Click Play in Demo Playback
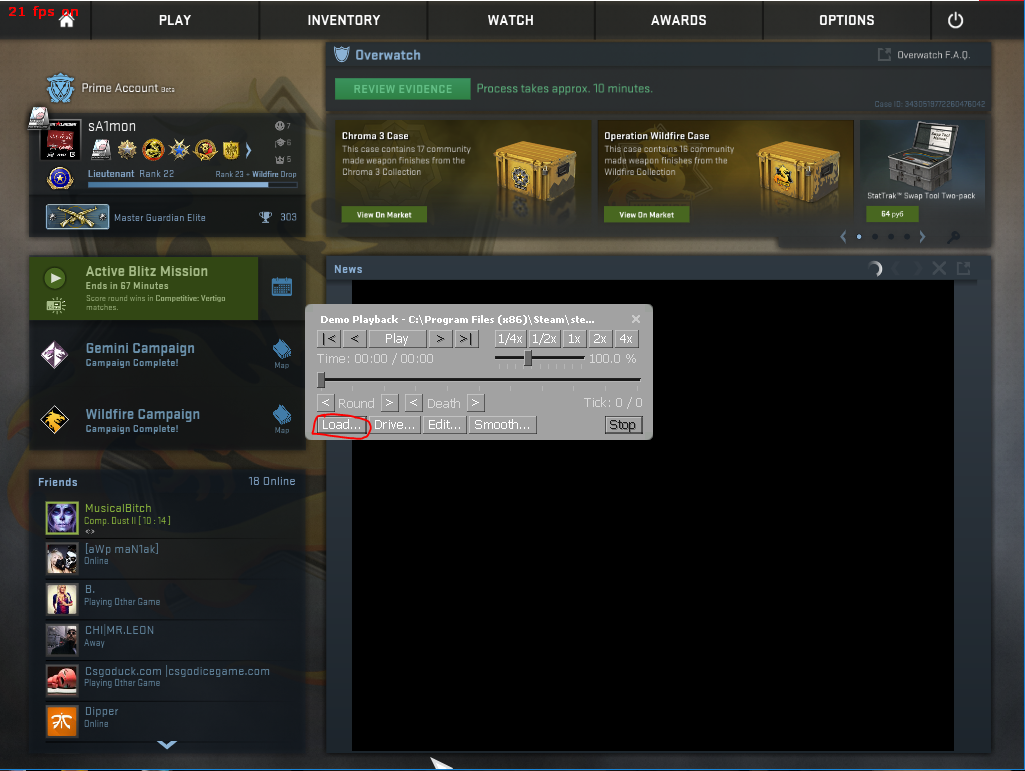1025x771 pixels. pos(397,339)
